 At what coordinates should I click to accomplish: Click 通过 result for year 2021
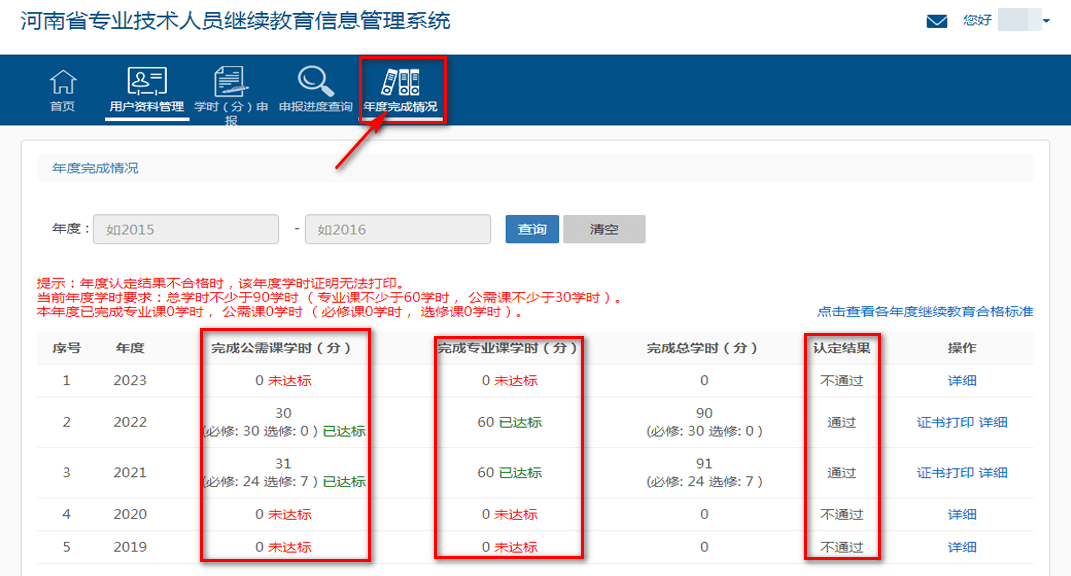842,473
